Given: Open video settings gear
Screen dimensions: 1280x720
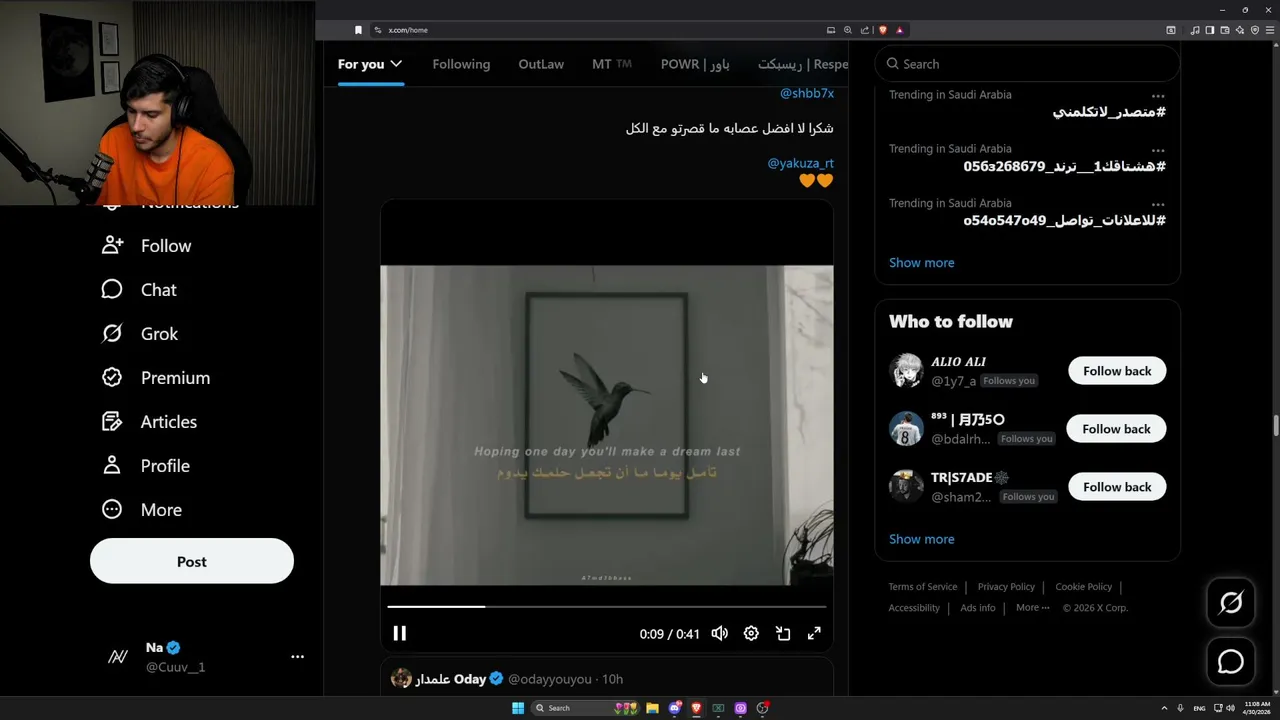Looking at the screenshot, I should 751,633.
